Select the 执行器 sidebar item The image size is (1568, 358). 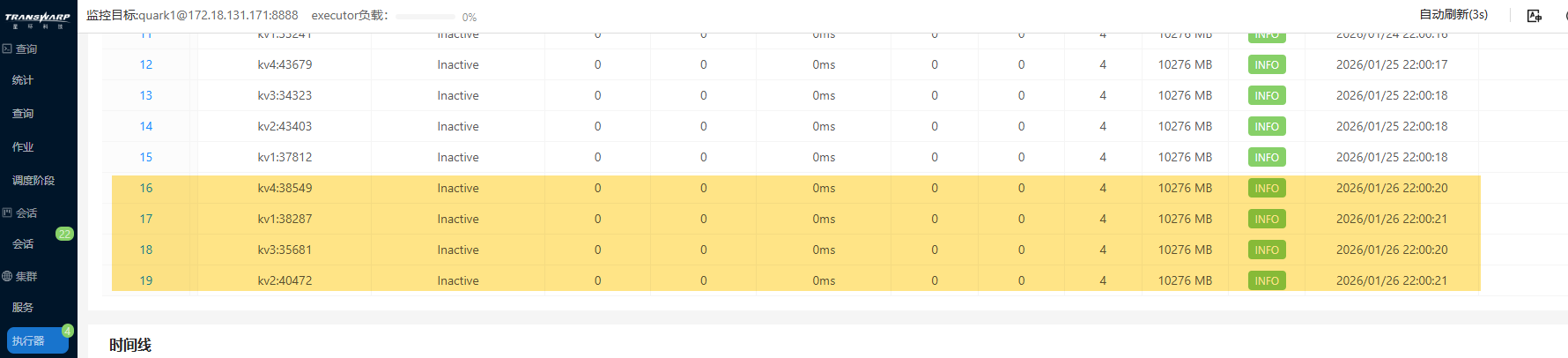(38, 340)
